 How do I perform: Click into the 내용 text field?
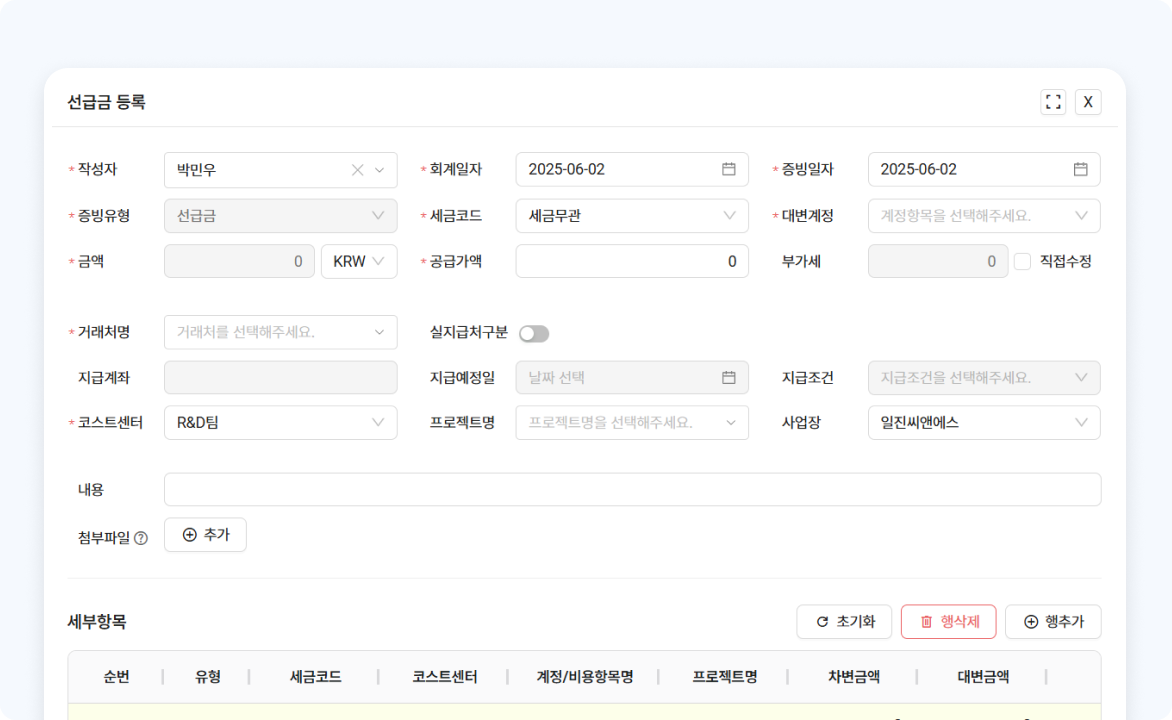tap(631, 490)
